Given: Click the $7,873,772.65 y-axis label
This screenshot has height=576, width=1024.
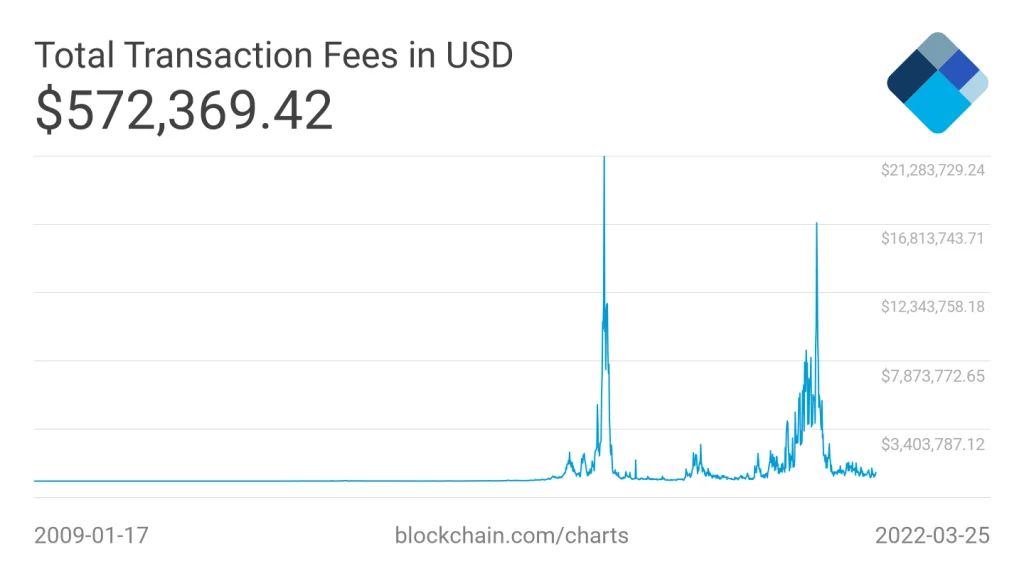Looking at the screenshot, I should pyautogui.click(x=932, y=376).
